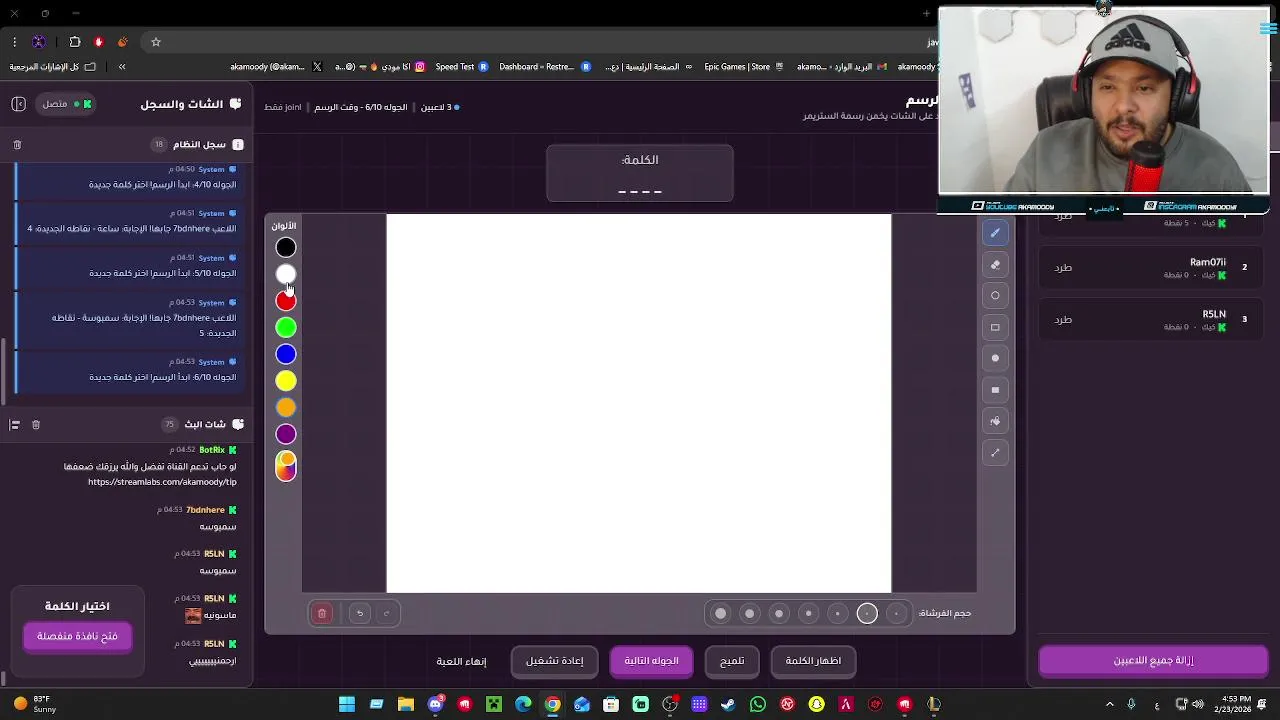
Task: Select the paint bucket fill tool
Action: [995, 421]
